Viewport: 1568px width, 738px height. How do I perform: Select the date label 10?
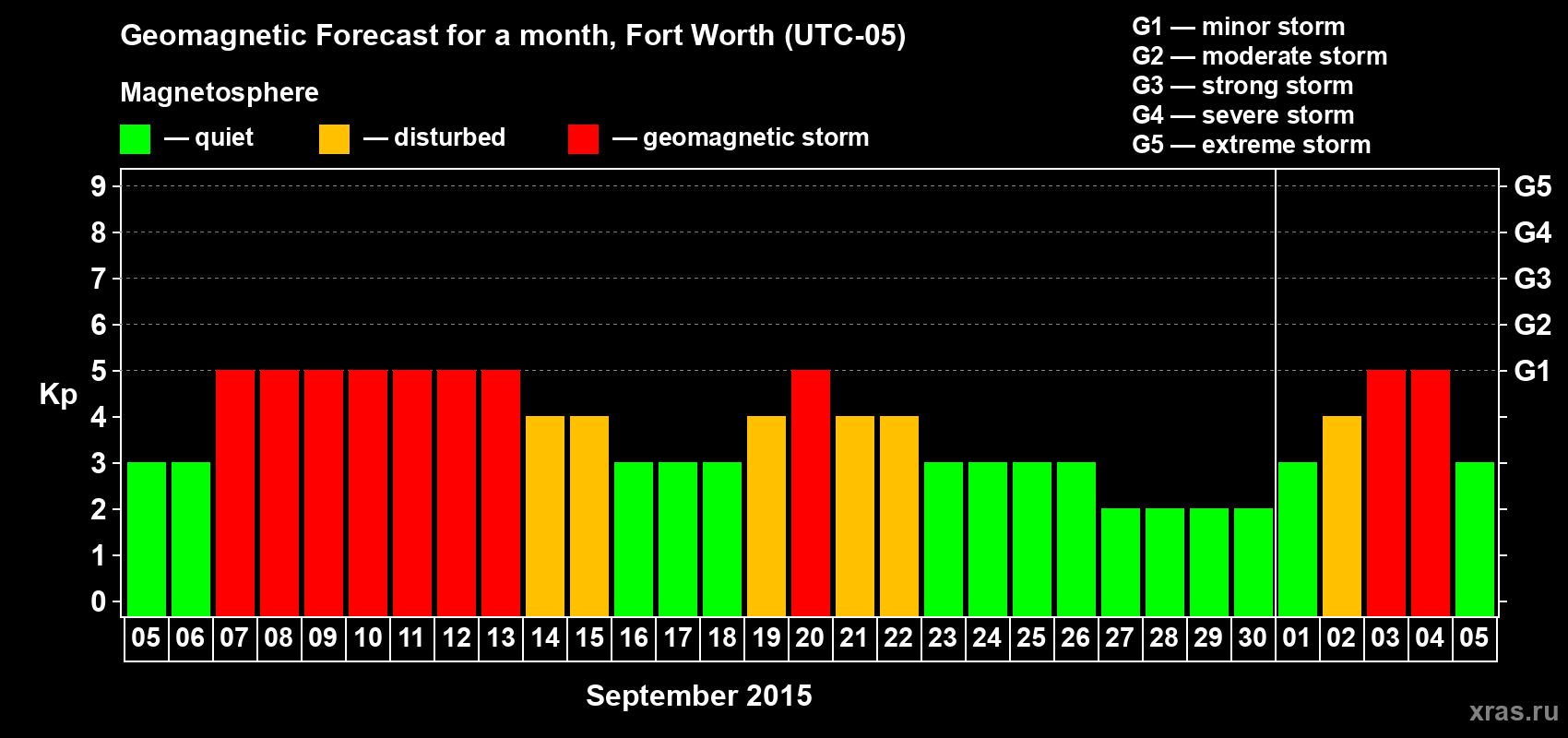point(367,637)
